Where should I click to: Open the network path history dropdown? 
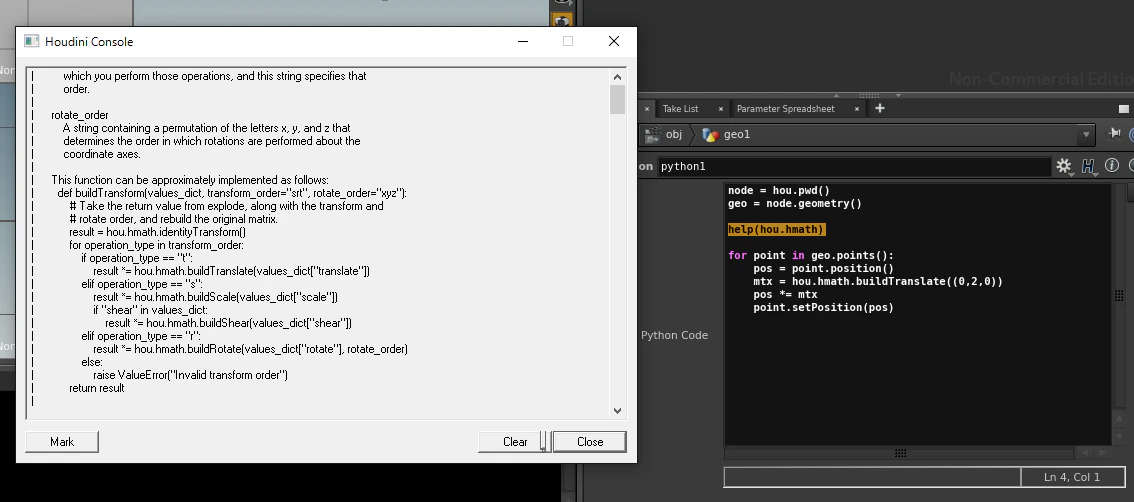(x=1085, y=135)
